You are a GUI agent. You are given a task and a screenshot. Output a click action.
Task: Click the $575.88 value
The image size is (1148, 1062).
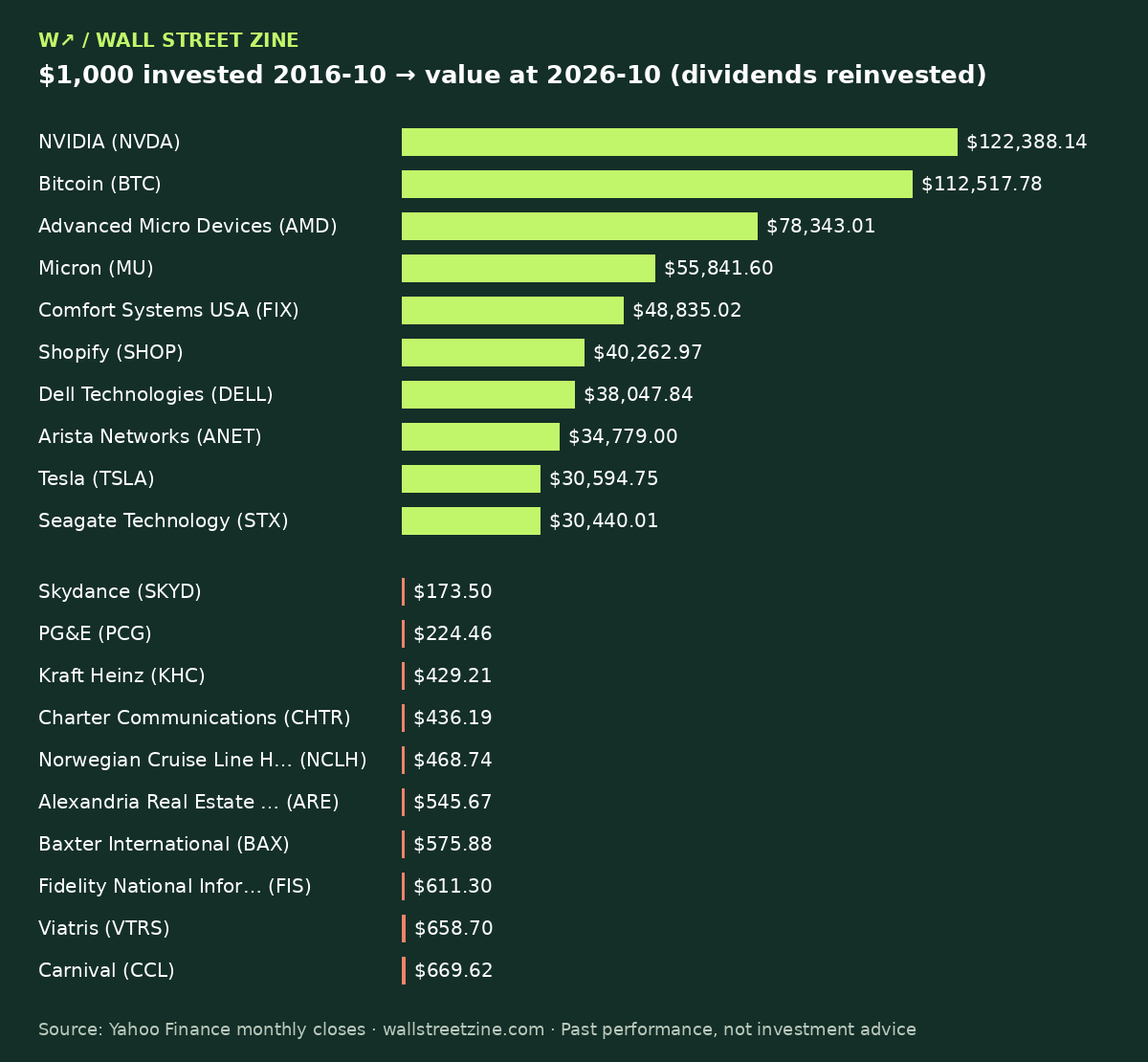453,845
